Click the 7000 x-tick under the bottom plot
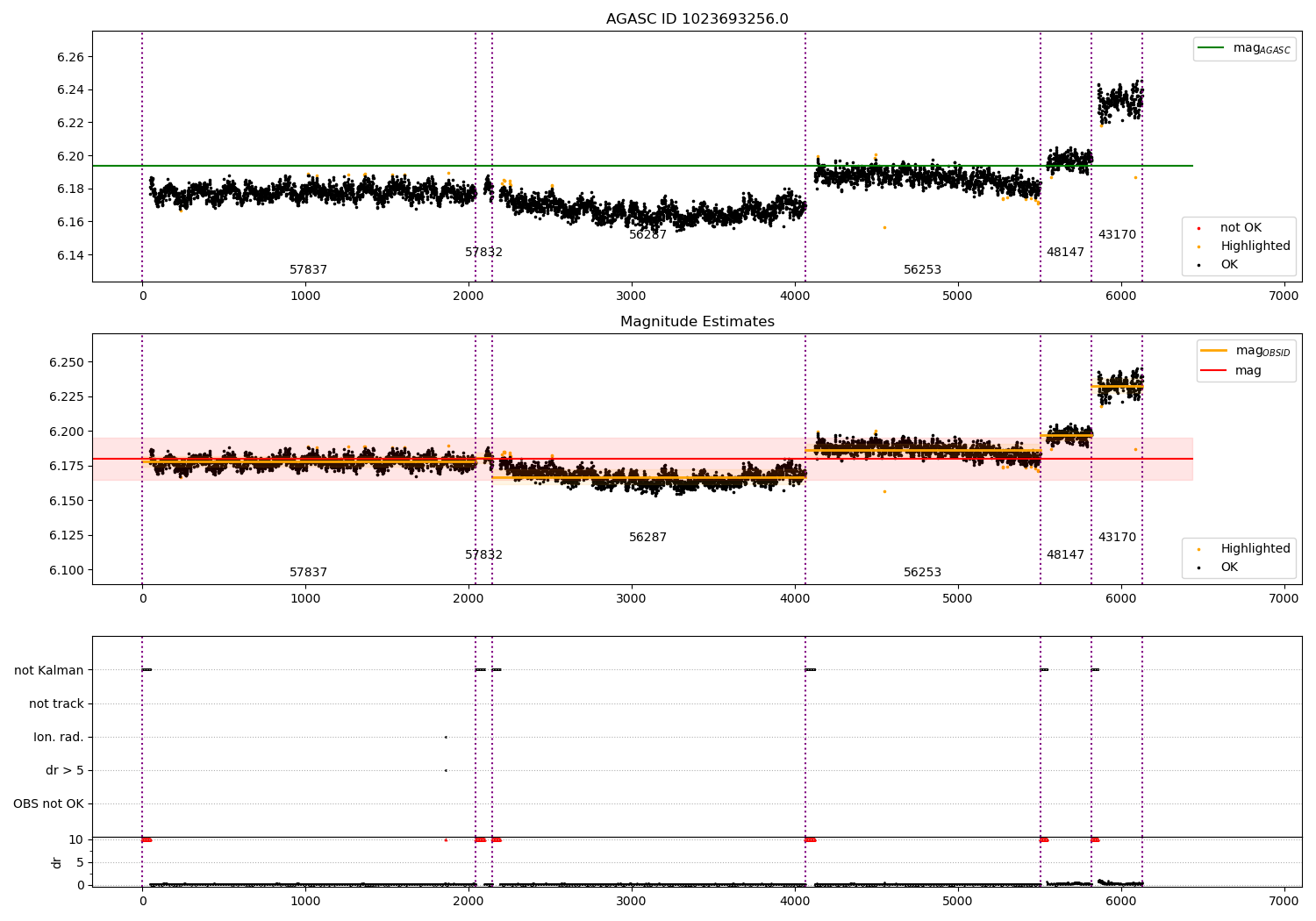 tap(1284, 901)
